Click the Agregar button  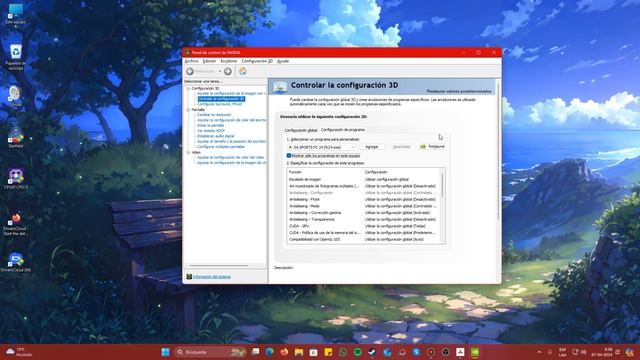pyautogui.click(x=371, y=147)
